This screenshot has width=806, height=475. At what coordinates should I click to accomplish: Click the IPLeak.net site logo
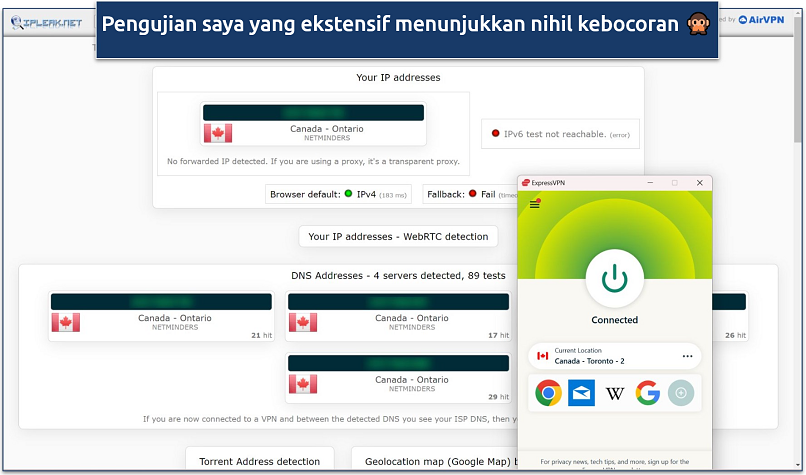[x=45, y=20]
